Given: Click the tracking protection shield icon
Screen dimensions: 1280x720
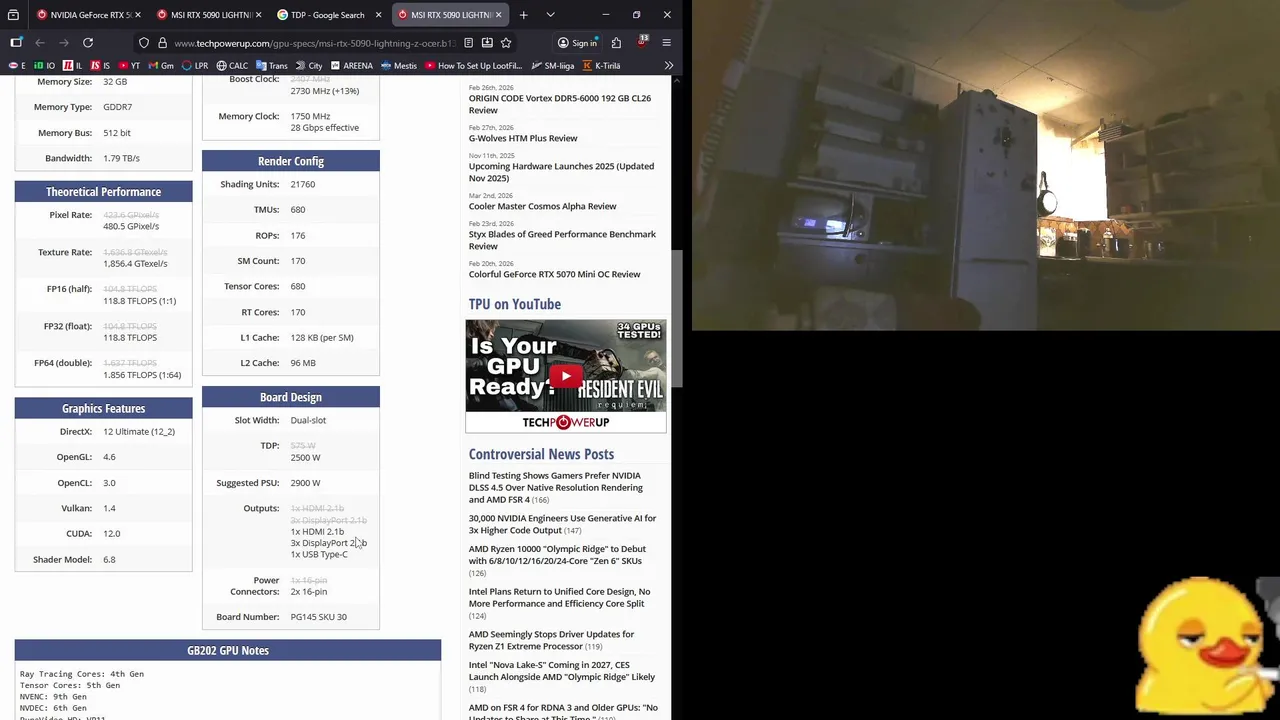Looking at the screenshot, I should (x=144, y=43).
